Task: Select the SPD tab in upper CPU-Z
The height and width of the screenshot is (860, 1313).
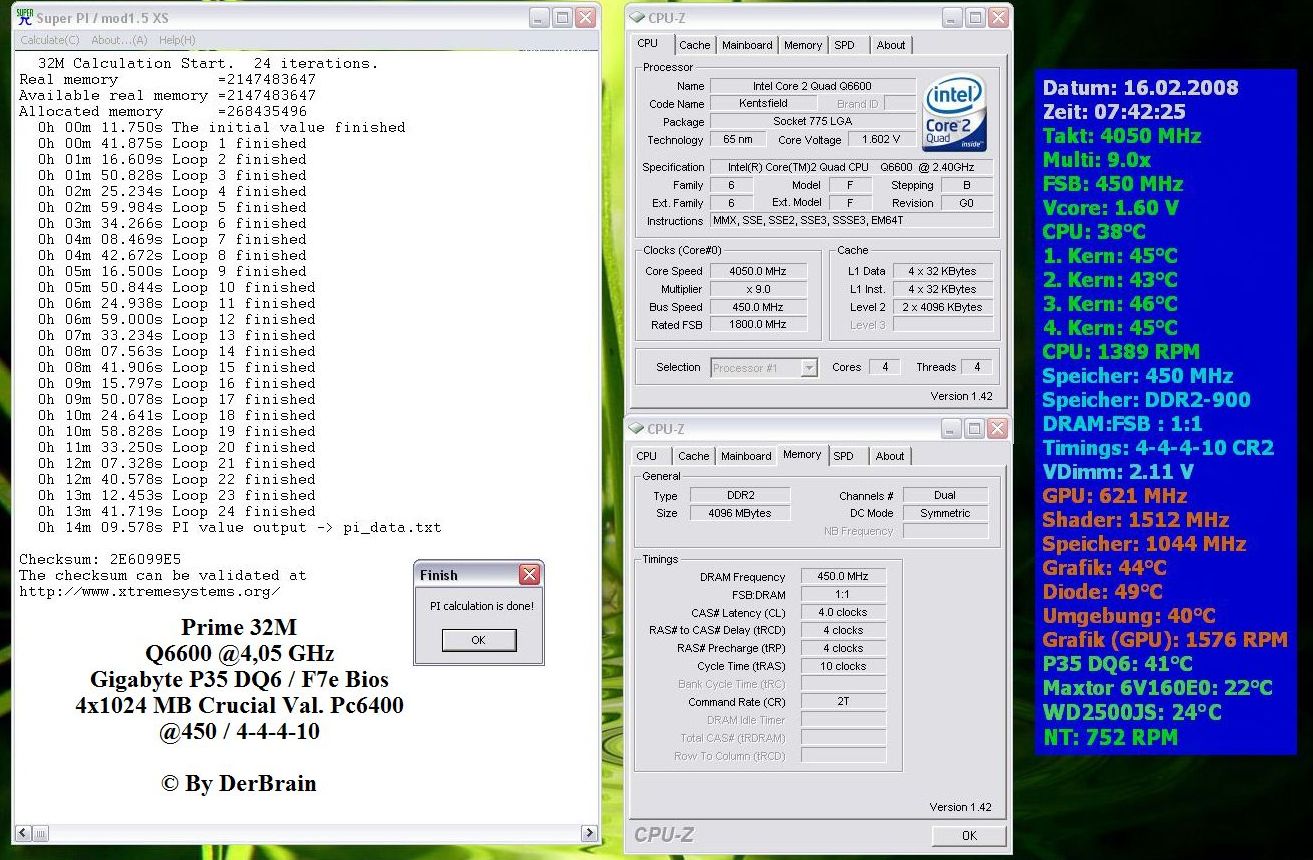Action: [844, 45]
